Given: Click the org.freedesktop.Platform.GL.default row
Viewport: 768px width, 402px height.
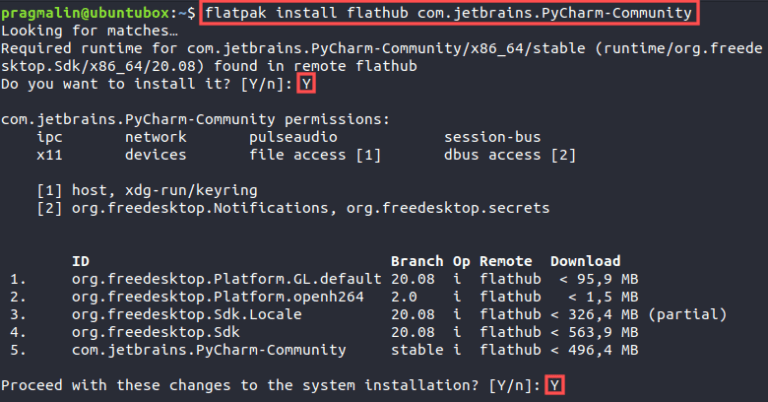Looking at the screenshot, I should tap(324, 279).
